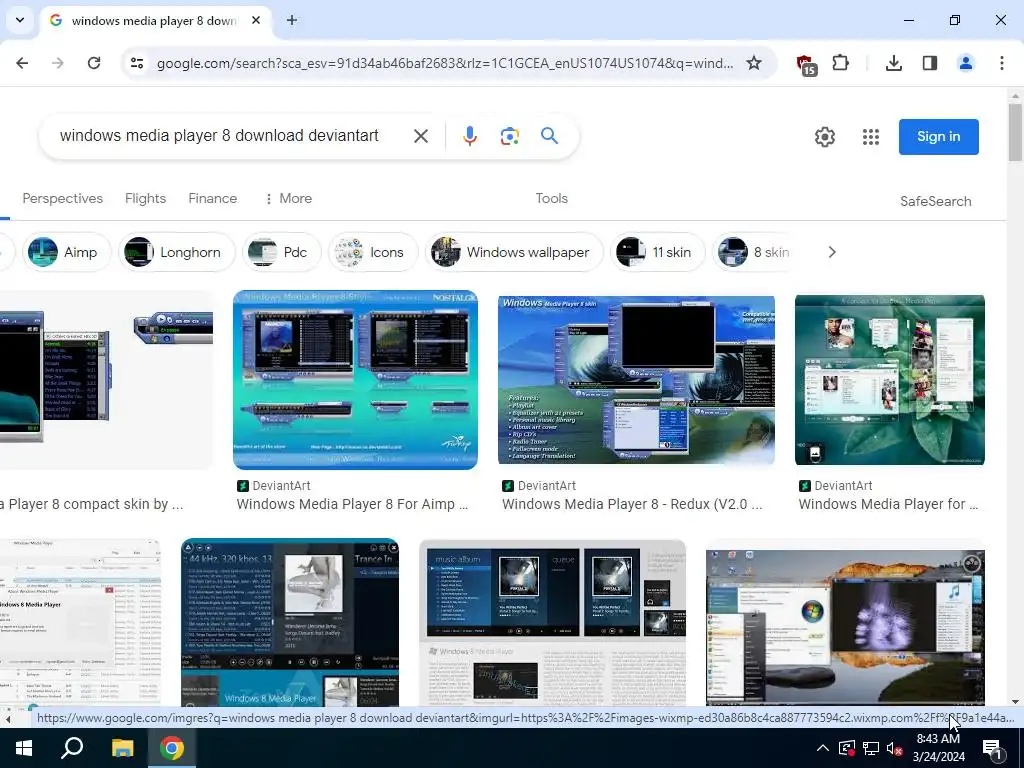Open File Explorer from the taskbar
This screenshot has width=1024, height=768.
(x=122, y=748)
